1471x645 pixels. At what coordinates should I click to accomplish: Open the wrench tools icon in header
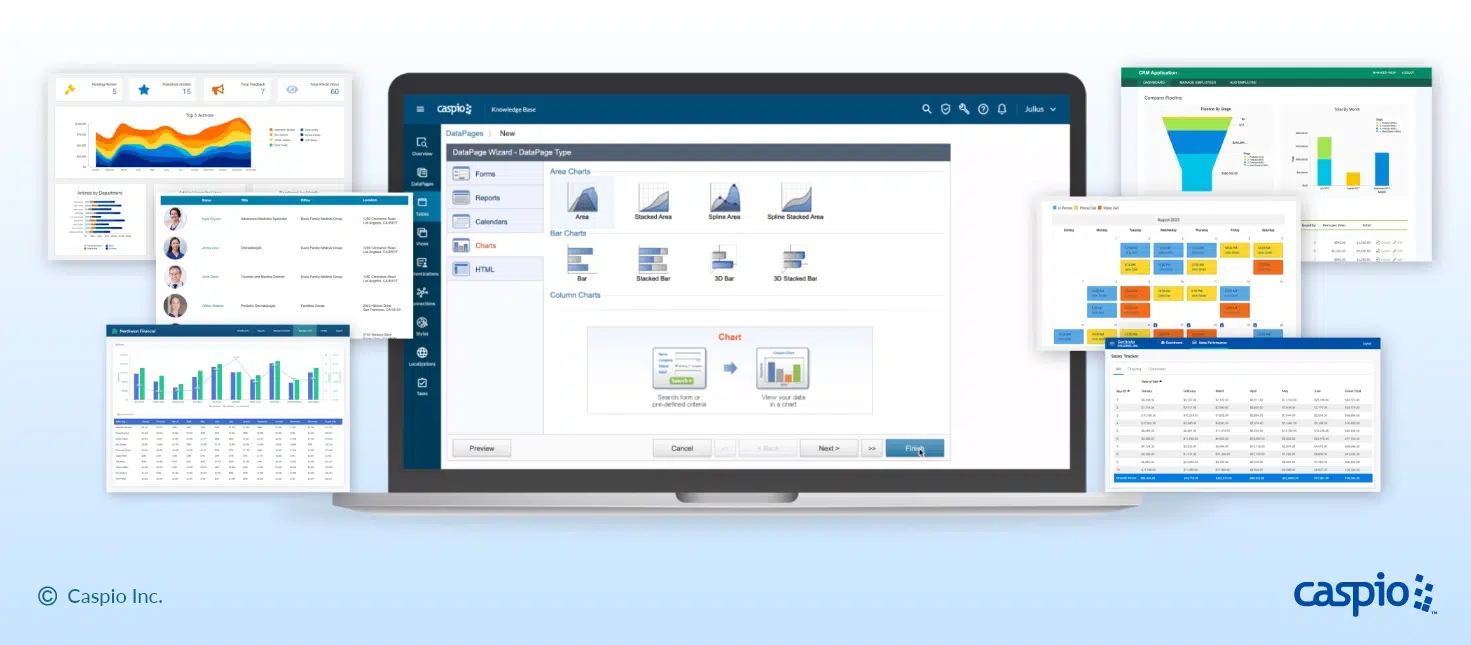click(x=964, y=109)
